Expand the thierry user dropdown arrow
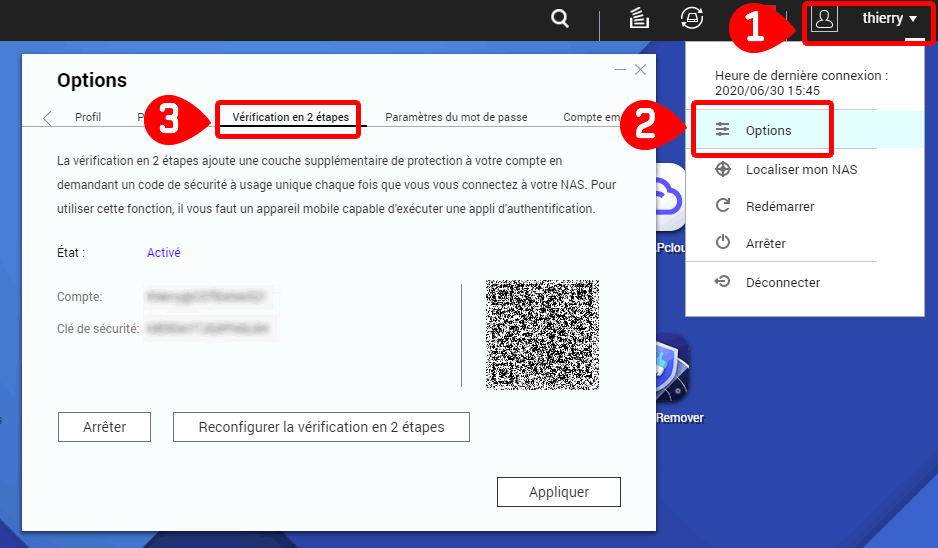 tap(913, 19)
